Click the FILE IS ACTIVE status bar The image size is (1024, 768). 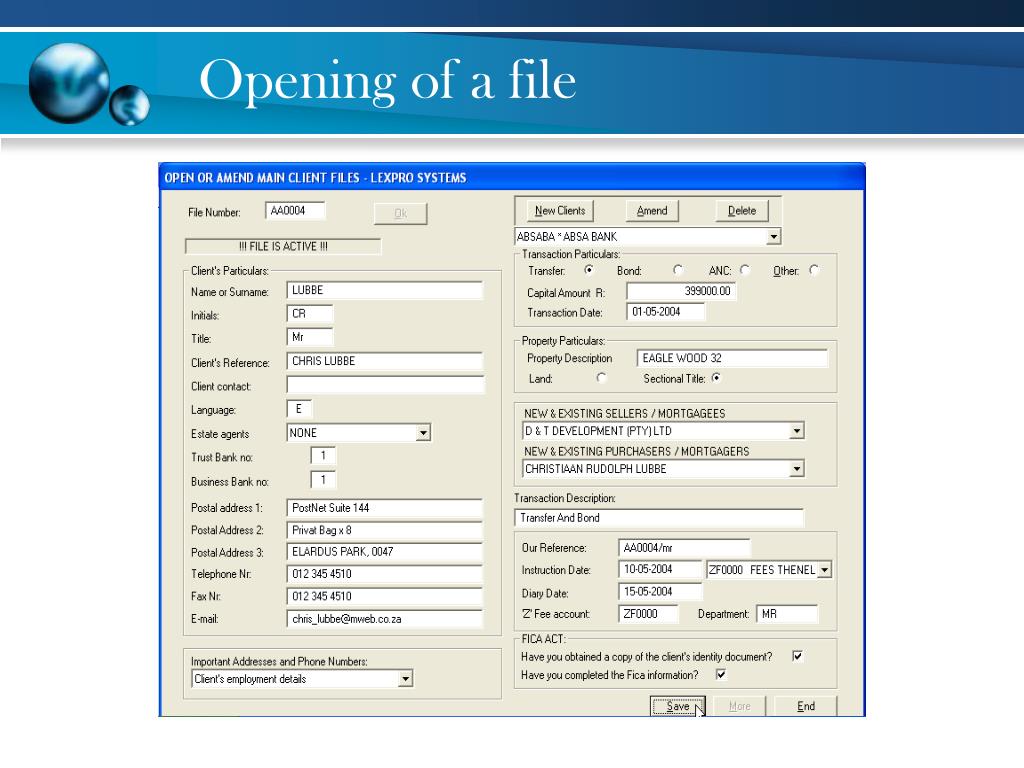click(x=283, y=246)
